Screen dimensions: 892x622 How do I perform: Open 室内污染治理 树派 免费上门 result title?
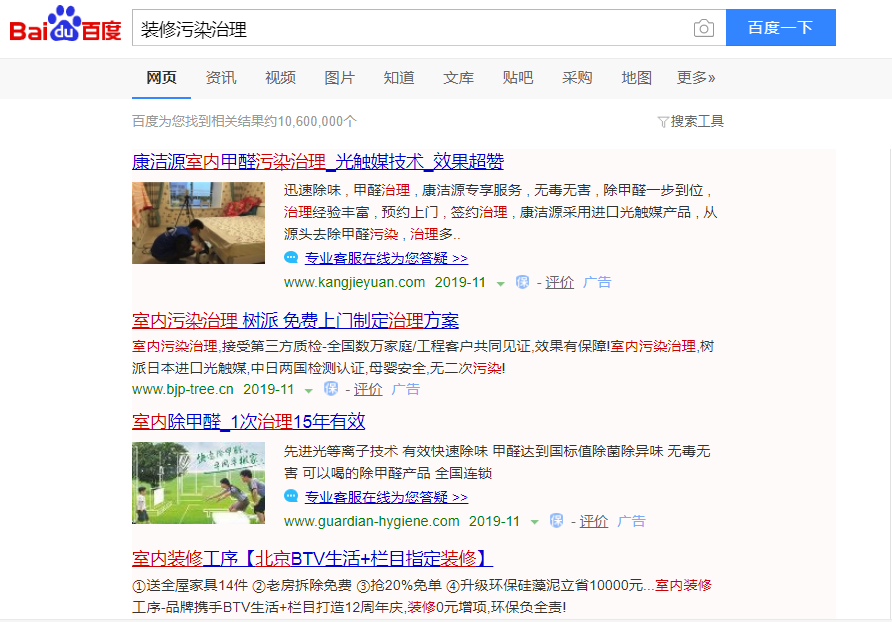click(x=295, y=320)
